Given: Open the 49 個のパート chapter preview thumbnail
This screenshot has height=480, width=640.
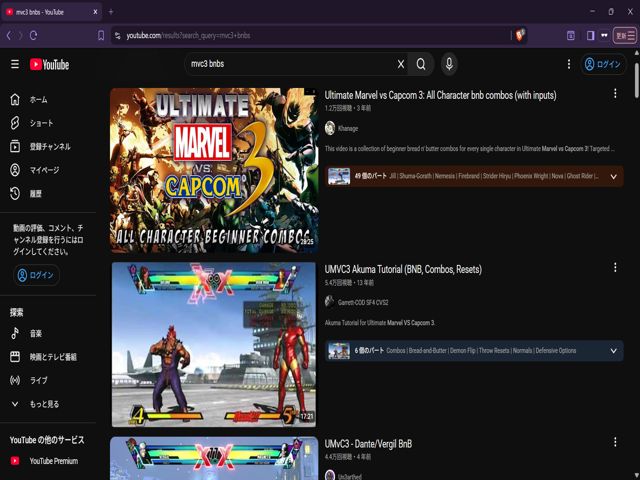Looking at the screenshot, I should [339, 176].
